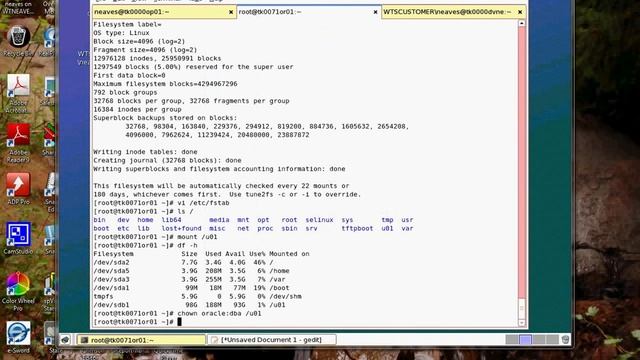Close the WTSCUSTOMER\neaves tab
640x360 pixels.
click(520, 12)
